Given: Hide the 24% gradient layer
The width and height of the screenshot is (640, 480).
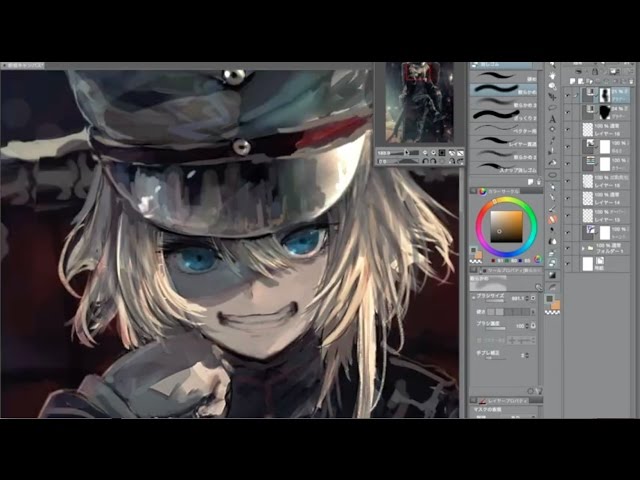Looking at the screenshot, I should (567, 112).
